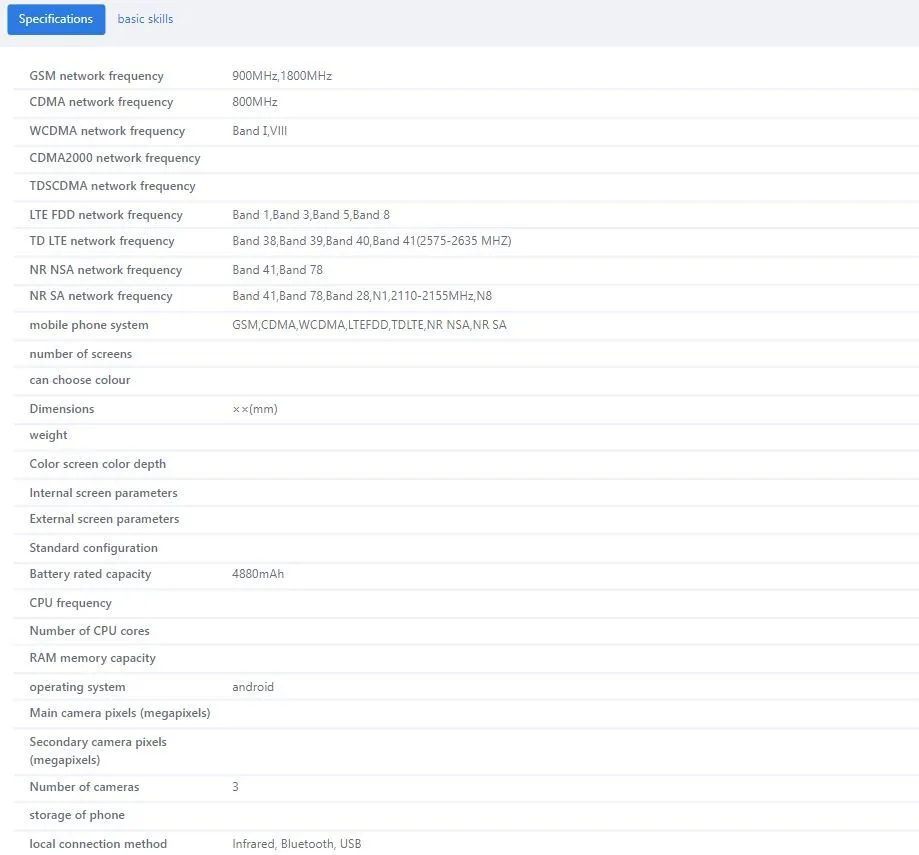919x855 pixels.
Task: Click the Secondary camera pixels label
Action: point(98,751)
